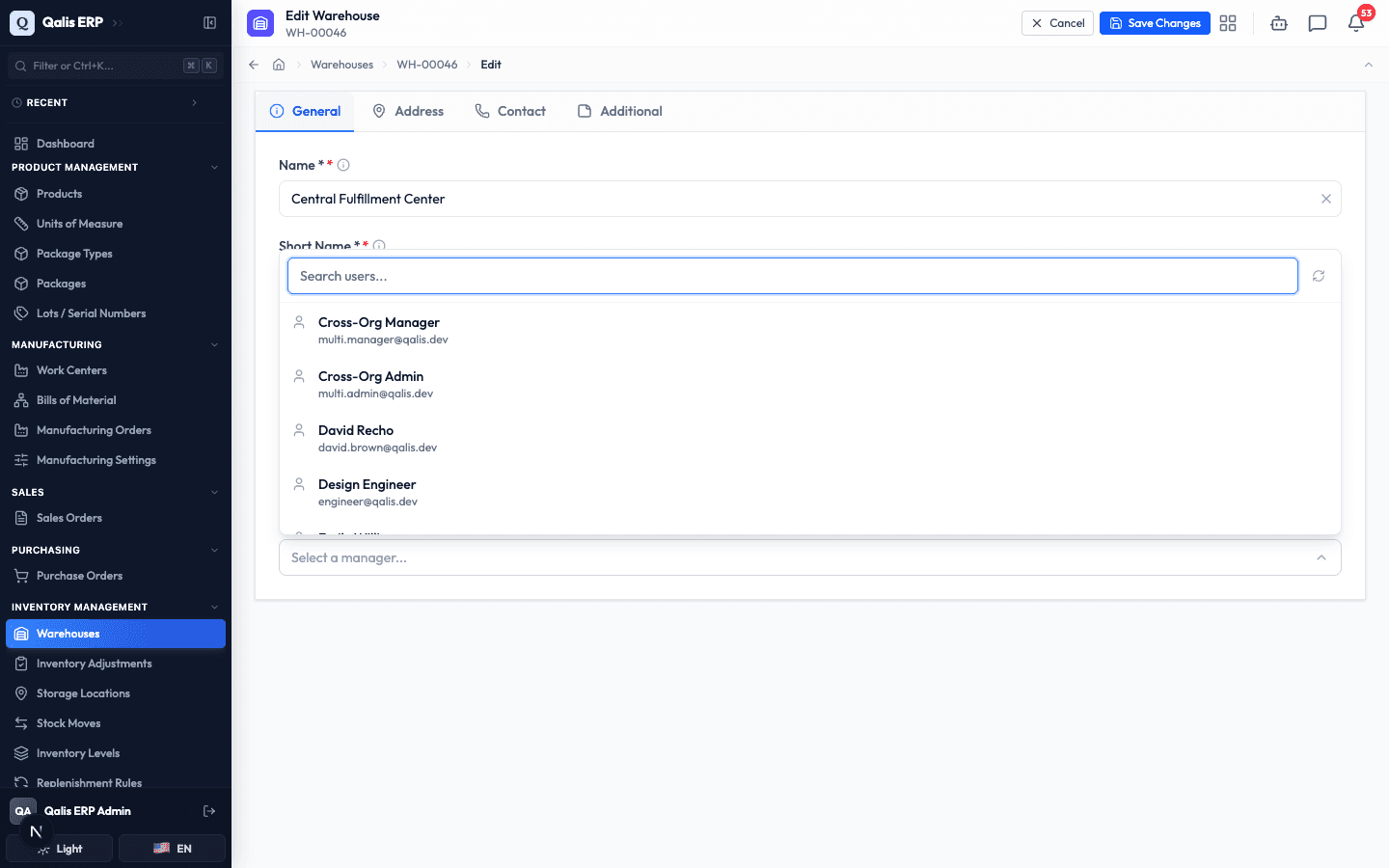Image resolution: width=1389 pixels, height=868 pixels.
Task: Expand the Recent section
Action: click(x=194, y=102)
